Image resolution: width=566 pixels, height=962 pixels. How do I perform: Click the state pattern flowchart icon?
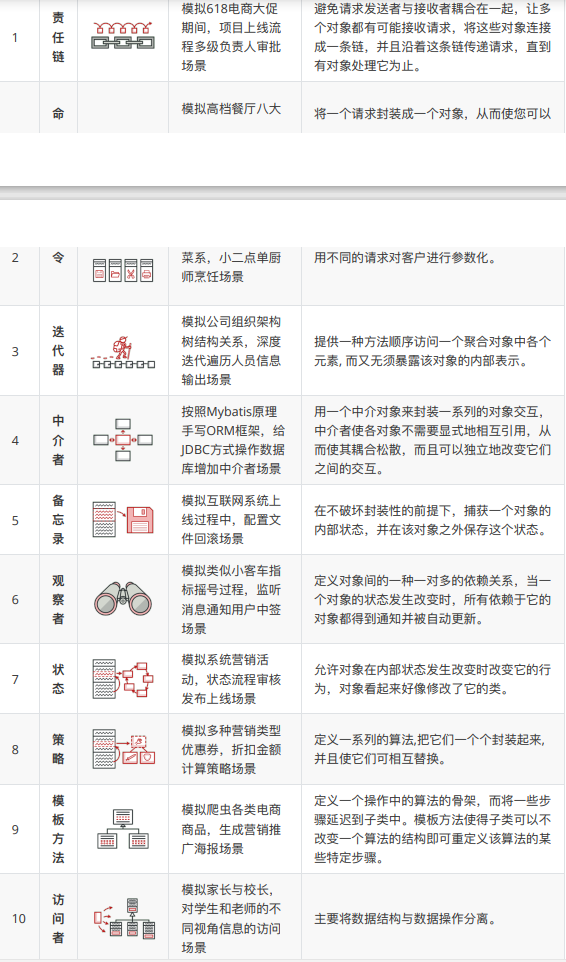point(123,679)
